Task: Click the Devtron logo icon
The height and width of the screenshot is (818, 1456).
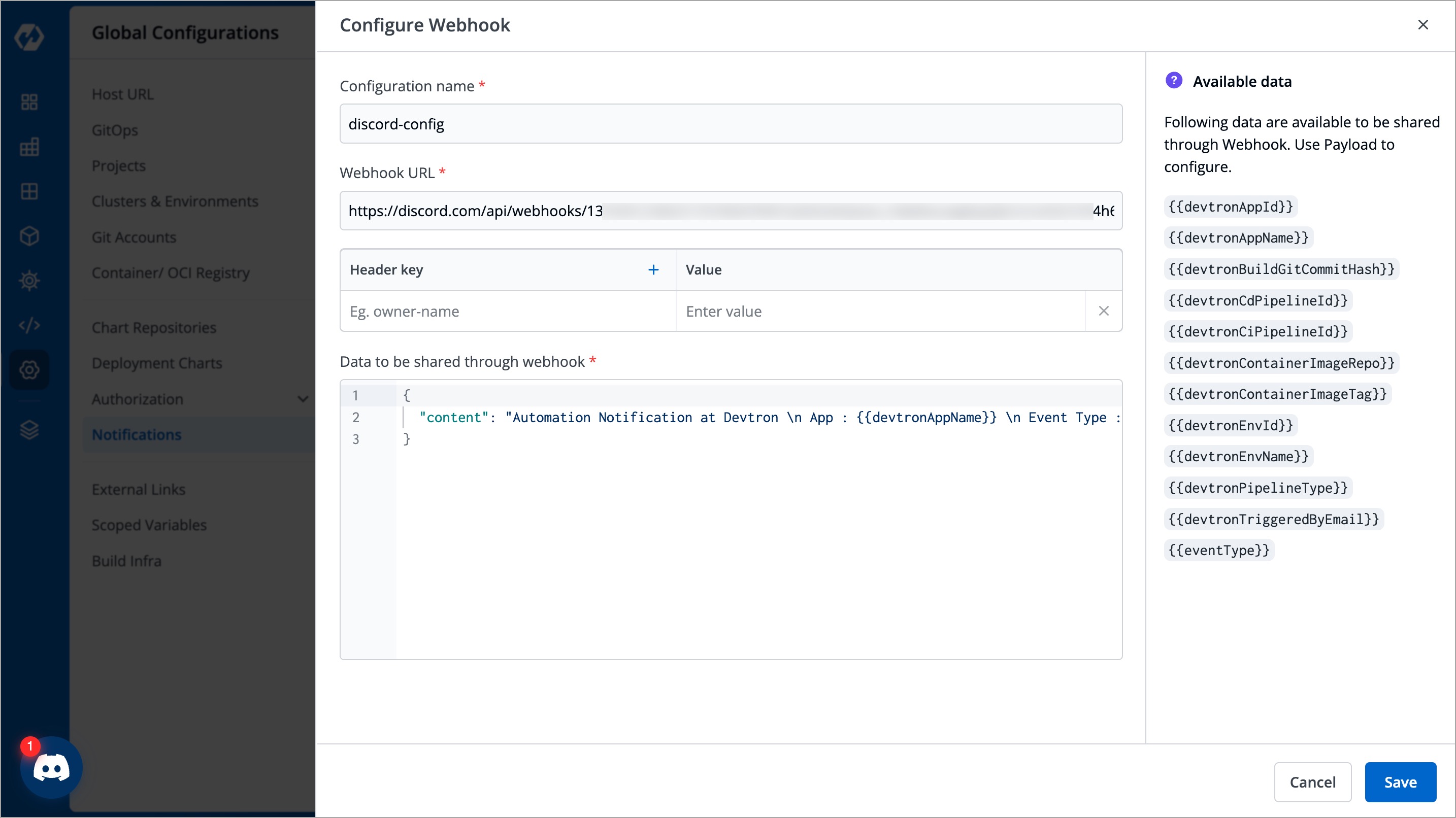Action: pos(29,38)
